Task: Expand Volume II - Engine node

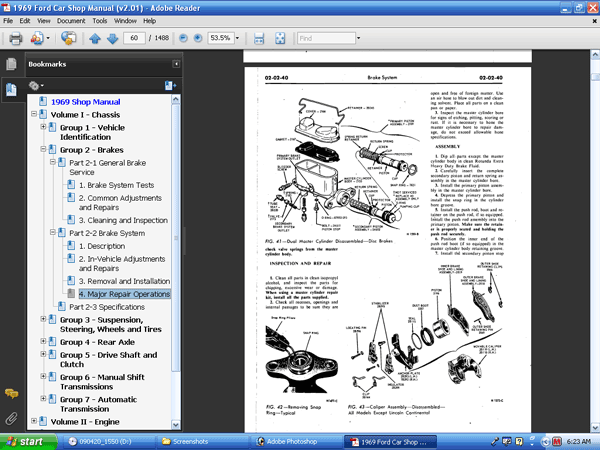Action: 34,421
